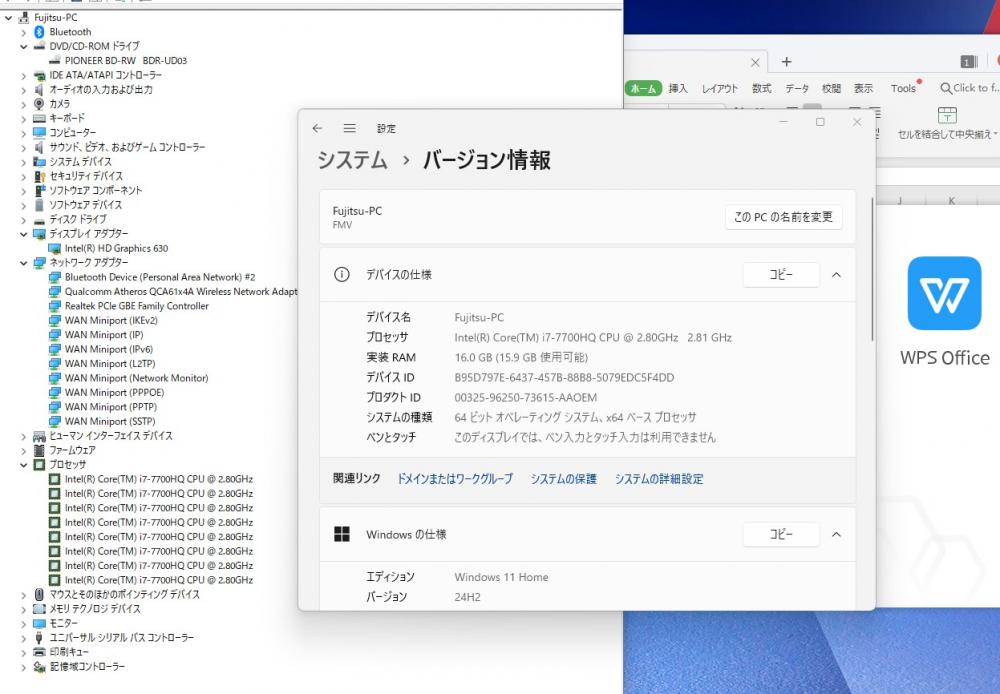
Task: Close the current WPS document tab
Action: (755, 63)
